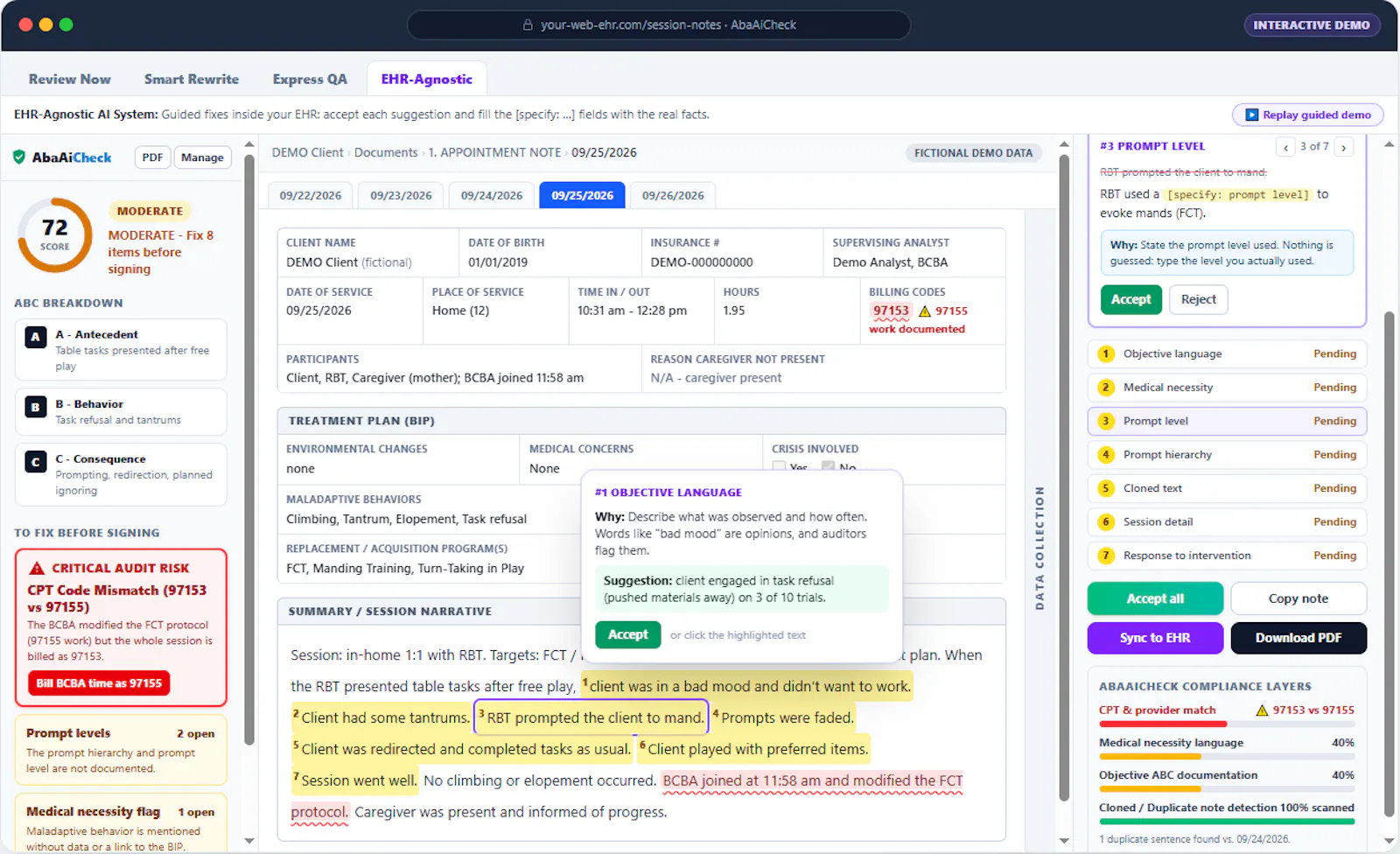Image resolution: width=1400 pixels, height=854 pixels.
Task: Go to previous suggestion with left chevron
Action: pyautogui.click(x=1285, y=147)
